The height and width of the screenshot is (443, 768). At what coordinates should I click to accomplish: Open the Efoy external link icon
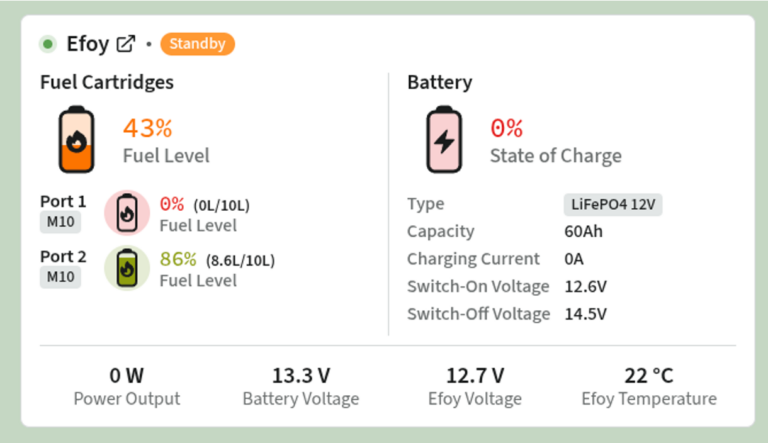pyautogui.click(x=126, y=44)
